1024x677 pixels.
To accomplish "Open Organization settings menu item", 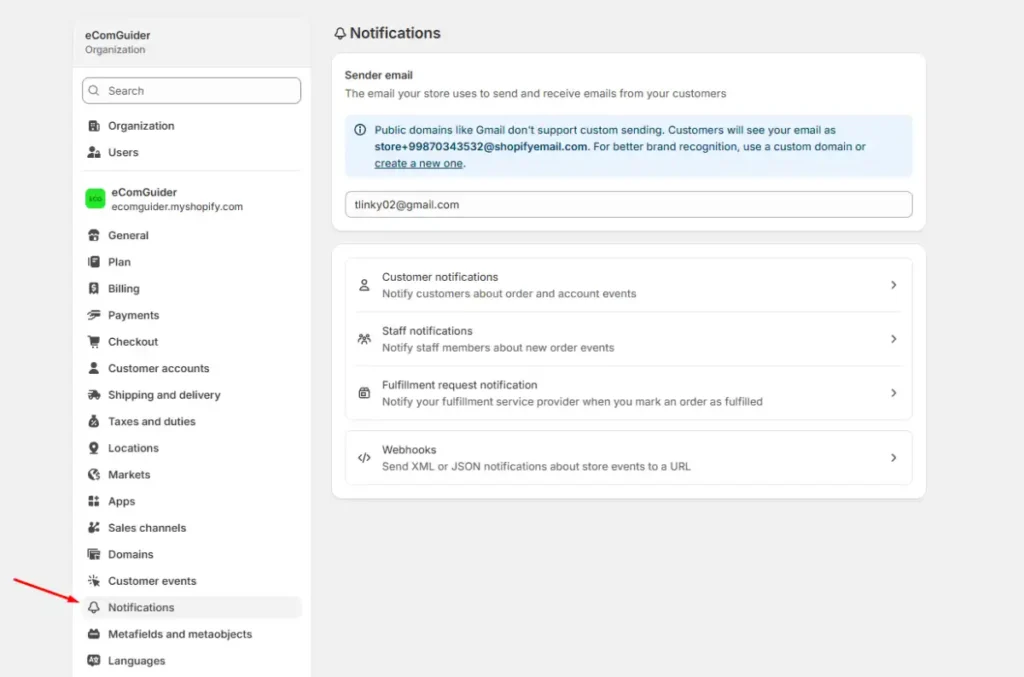I will pyautogui.click(x=191, y=125).
